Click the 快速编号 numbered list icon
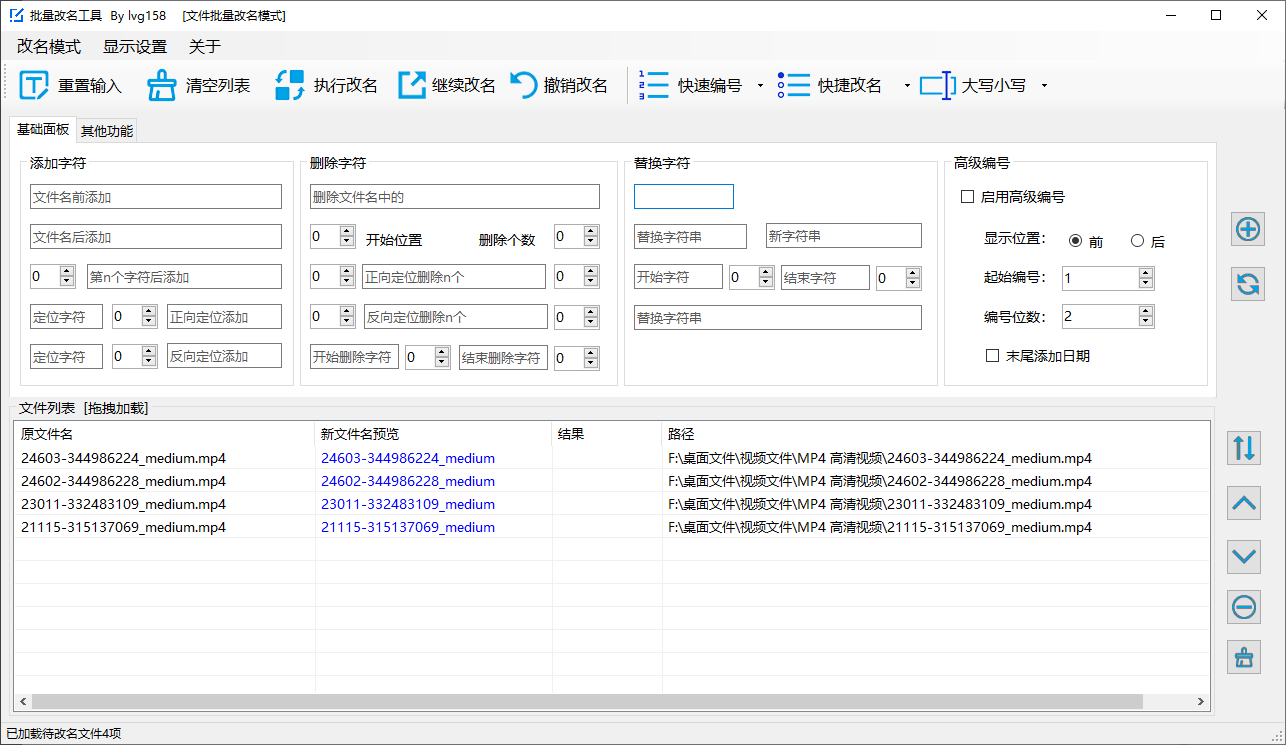 pos(654,85)
